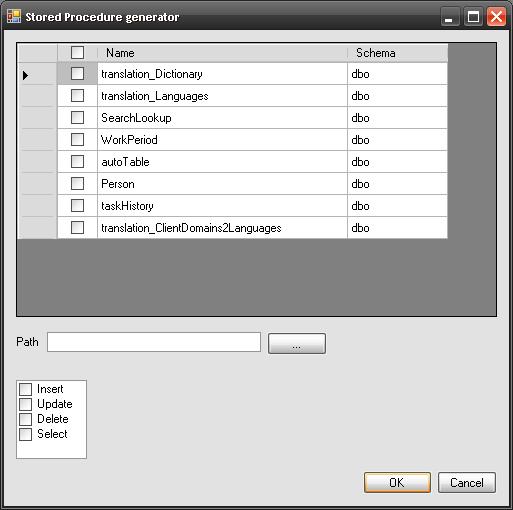Screen dimensions: 513x510
Task: Check the translation_Languages row checkbox
Action: click(x=77, y=96)
